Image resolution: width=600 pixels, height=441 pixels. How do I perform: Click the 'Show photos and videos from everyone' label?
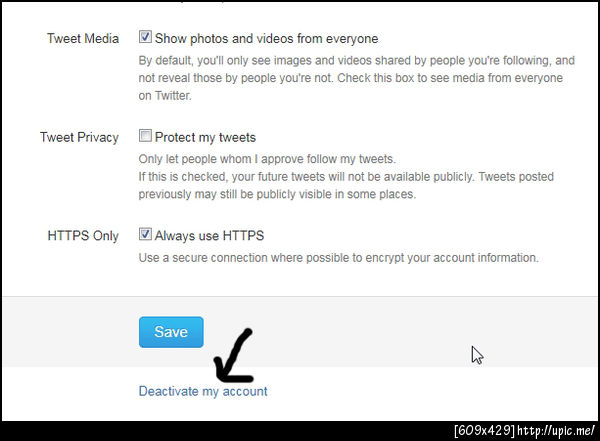click(x=266, y=38)
